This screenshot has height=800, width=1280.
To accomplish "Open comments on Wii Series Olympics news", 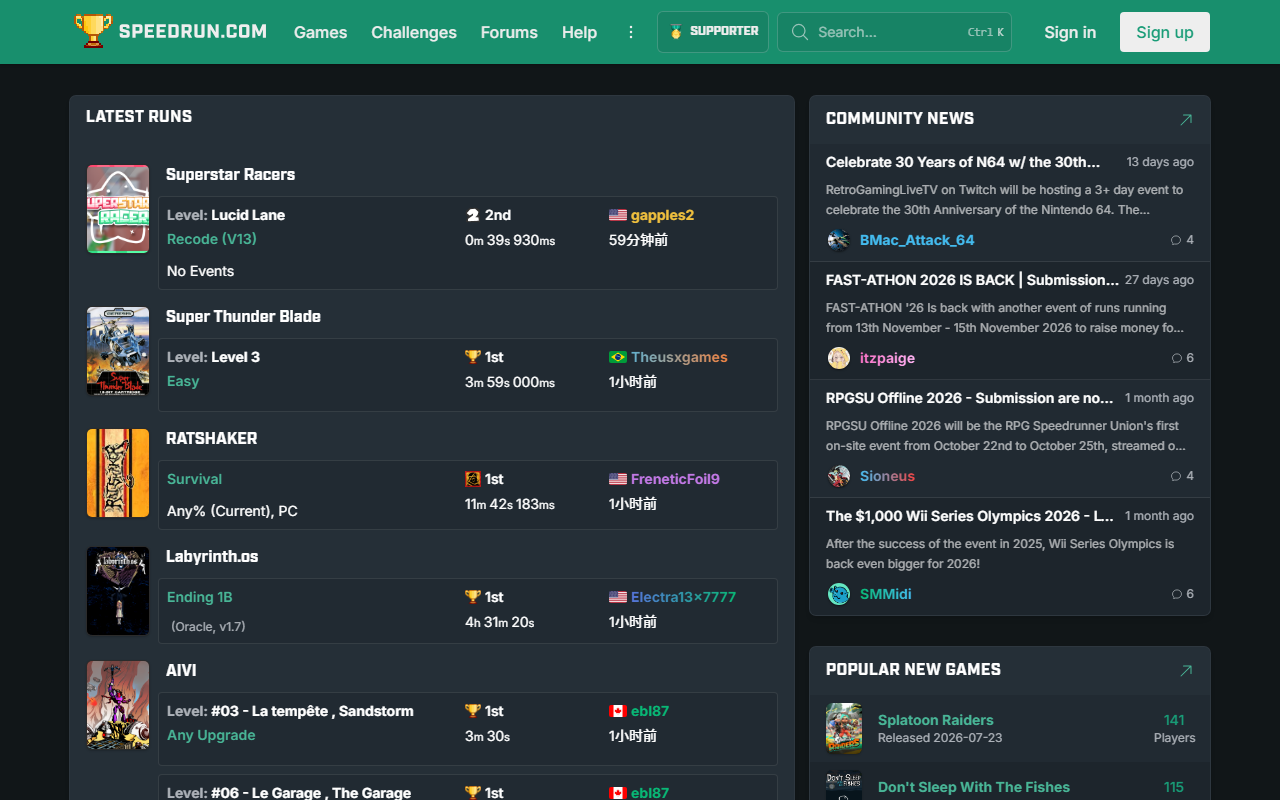I will 1182,594.
